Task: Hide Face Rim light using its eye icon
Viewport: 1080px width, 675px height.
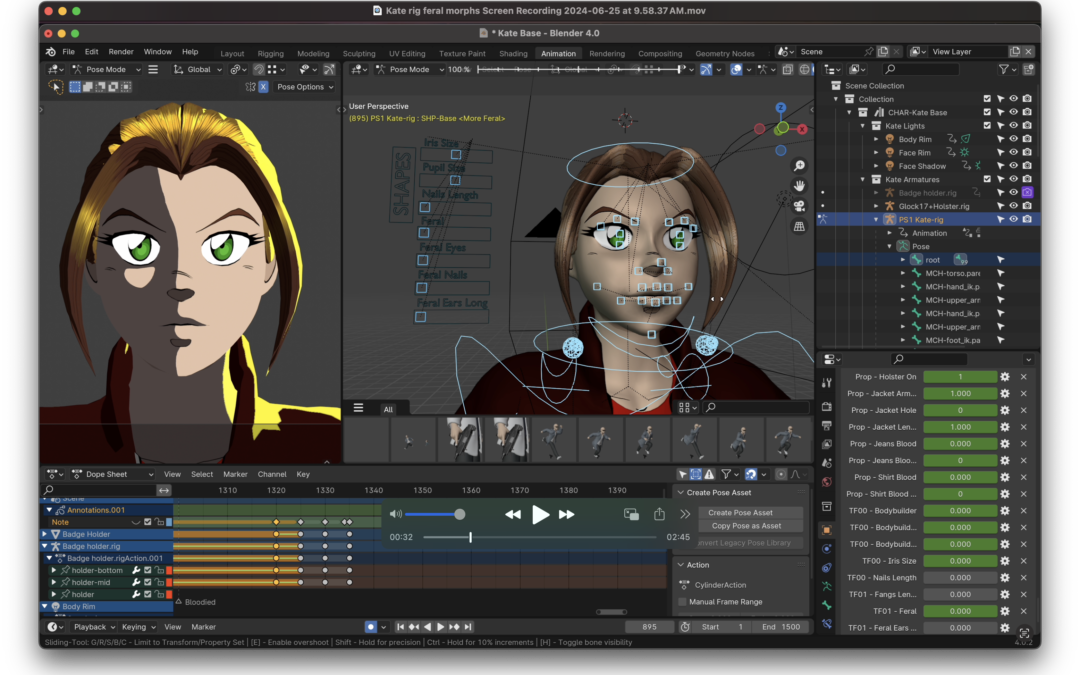Action: [x=1013, y=153]
